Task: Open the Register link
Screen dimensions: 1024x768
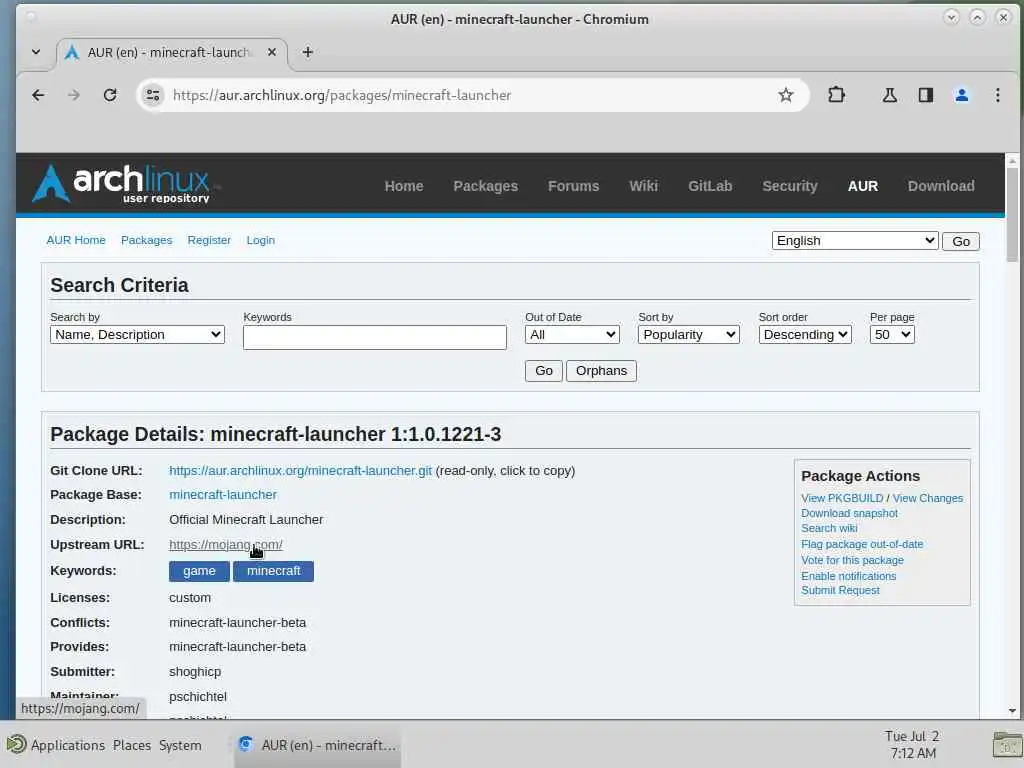Action: (209, 240)
